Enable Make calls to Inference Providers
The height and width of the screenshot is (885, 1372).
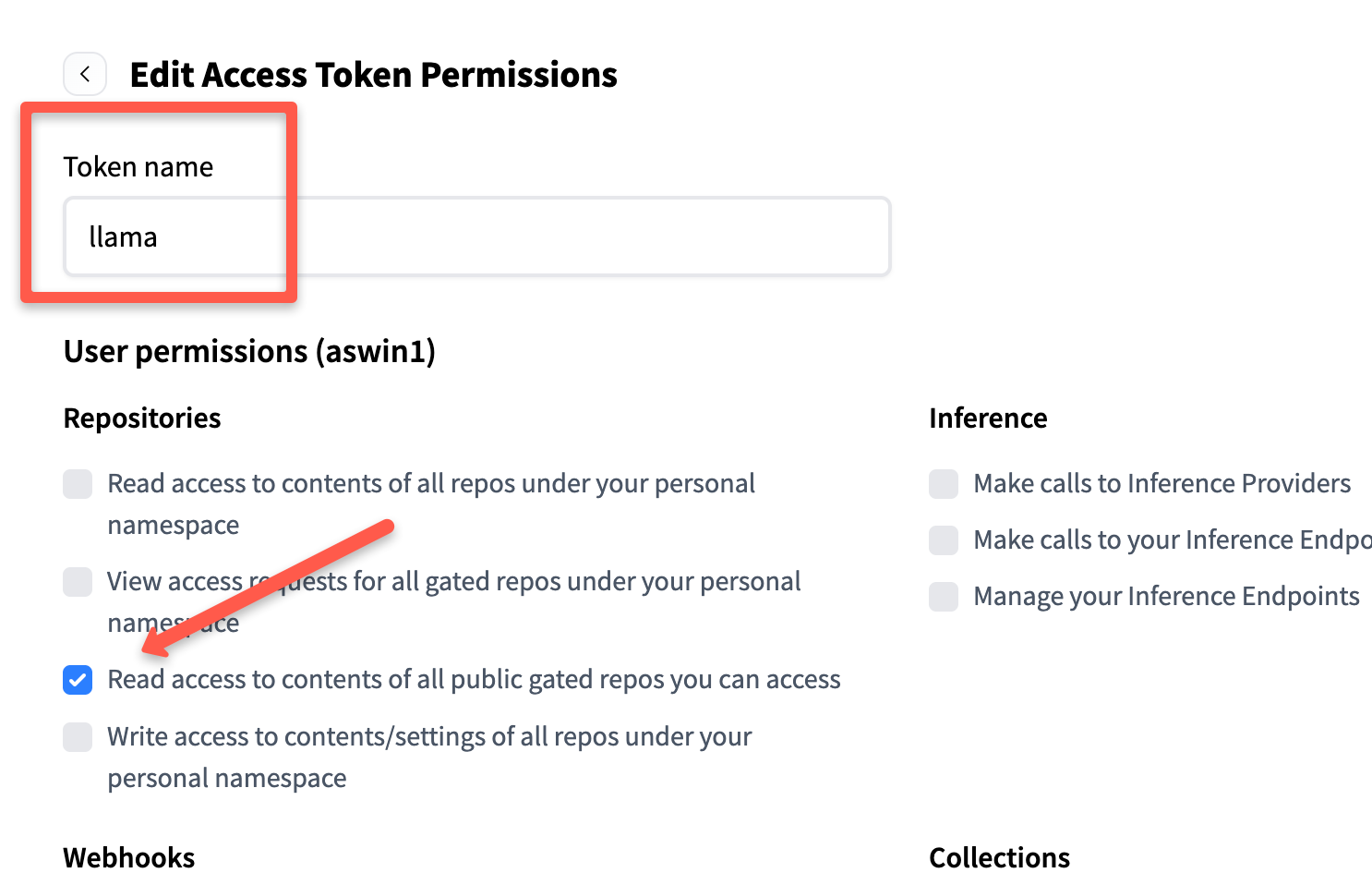943,483
